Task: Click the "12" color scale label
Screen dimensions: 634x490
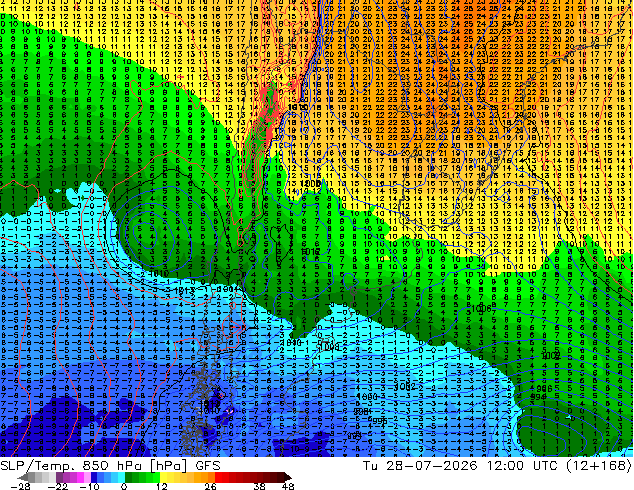Action: 162,486
